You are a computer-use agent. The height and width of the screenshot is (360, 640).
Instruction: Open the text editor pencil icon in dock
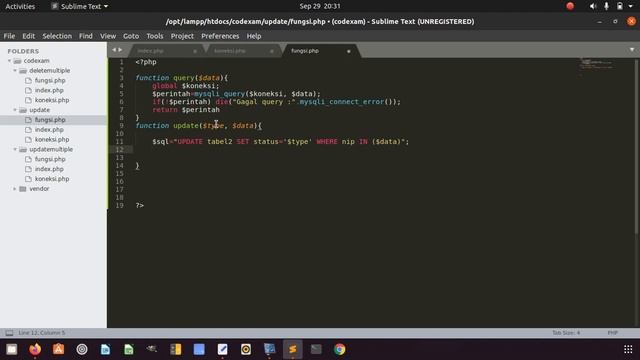coord(222,349)
